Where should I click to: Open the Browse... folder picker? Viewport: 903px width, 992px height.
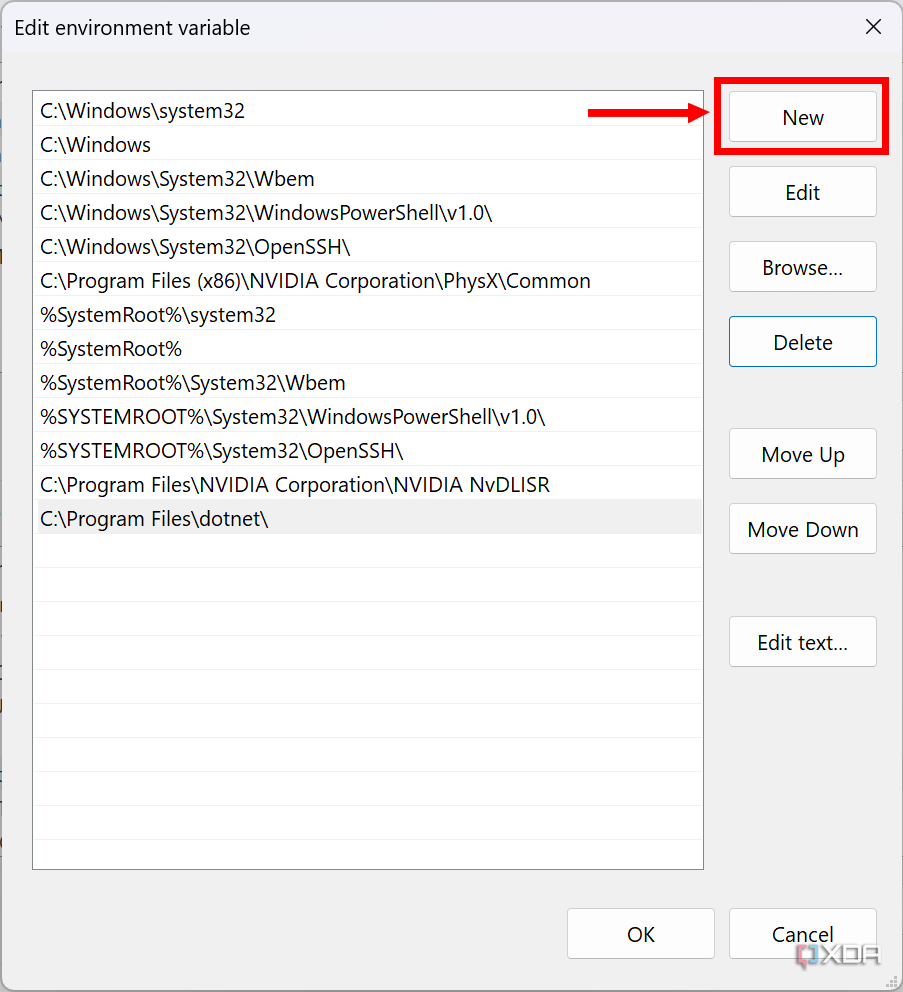coord(802,267)
